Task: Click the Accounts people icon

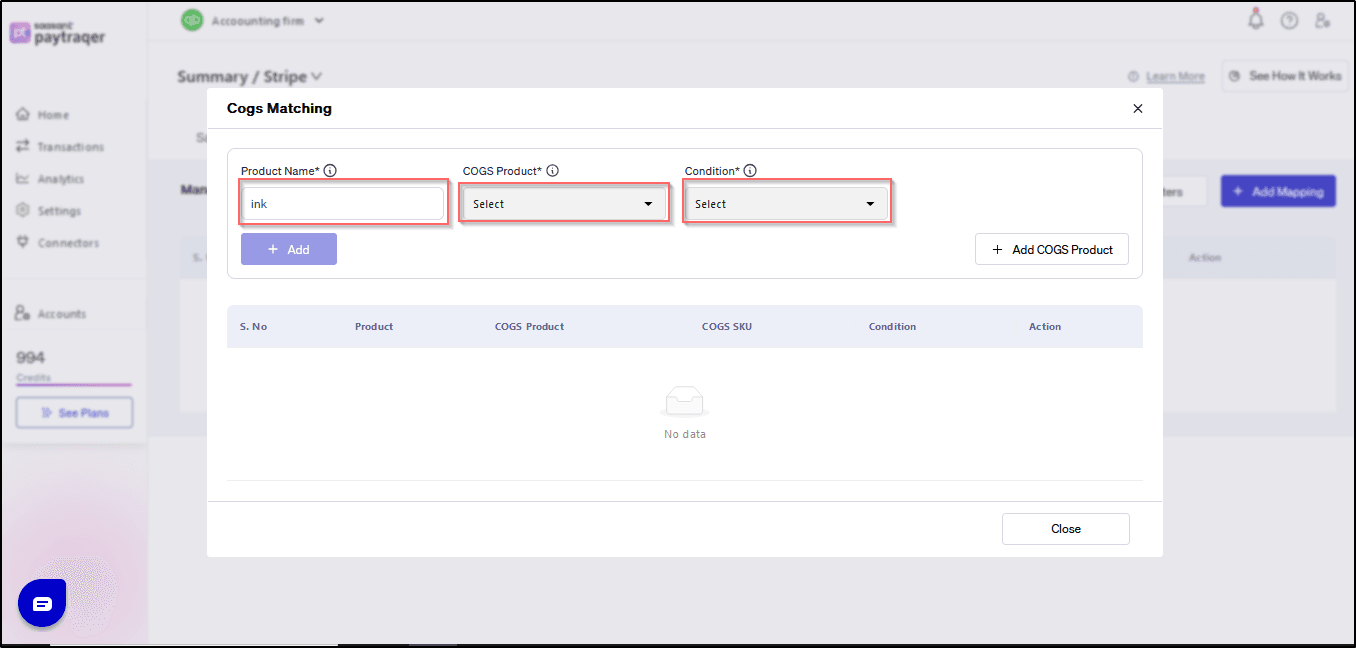Action: [x=23, y=314]
